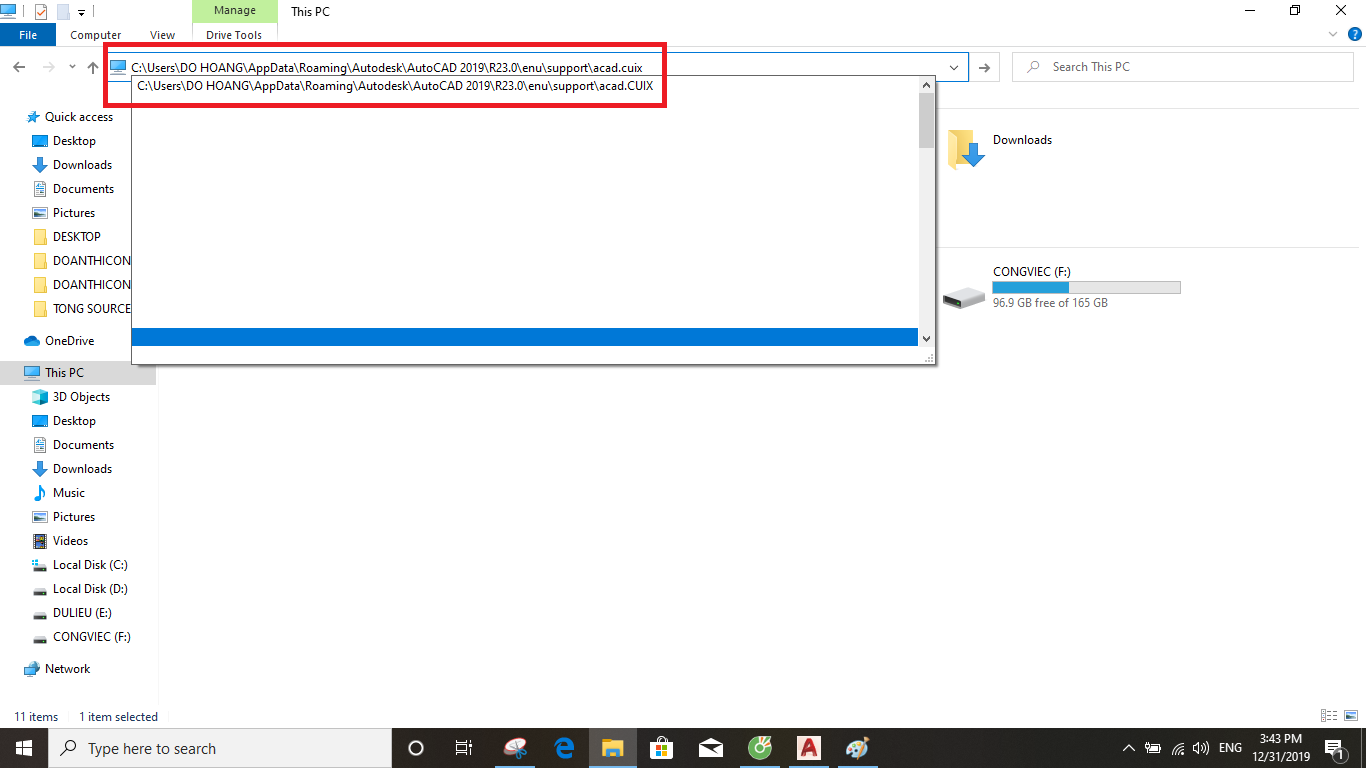This screenshot has width=1366, height=768.
Task: Switch to Large icons view in the status bar
Action: 1351,716
